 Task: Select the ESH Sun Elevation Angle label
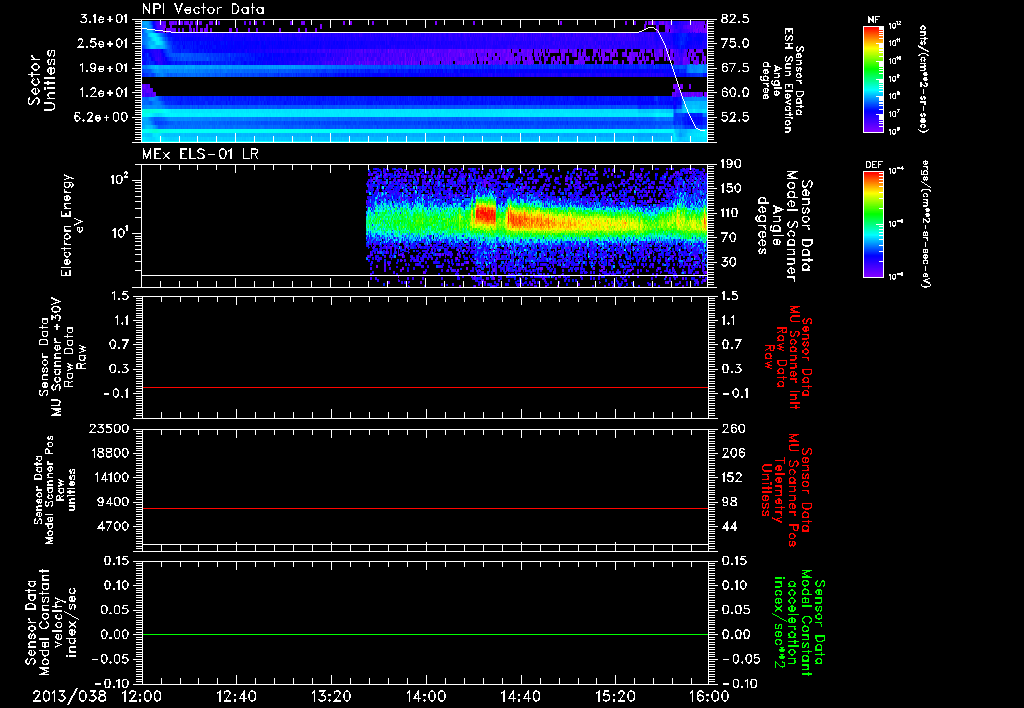tap(781, 80)
